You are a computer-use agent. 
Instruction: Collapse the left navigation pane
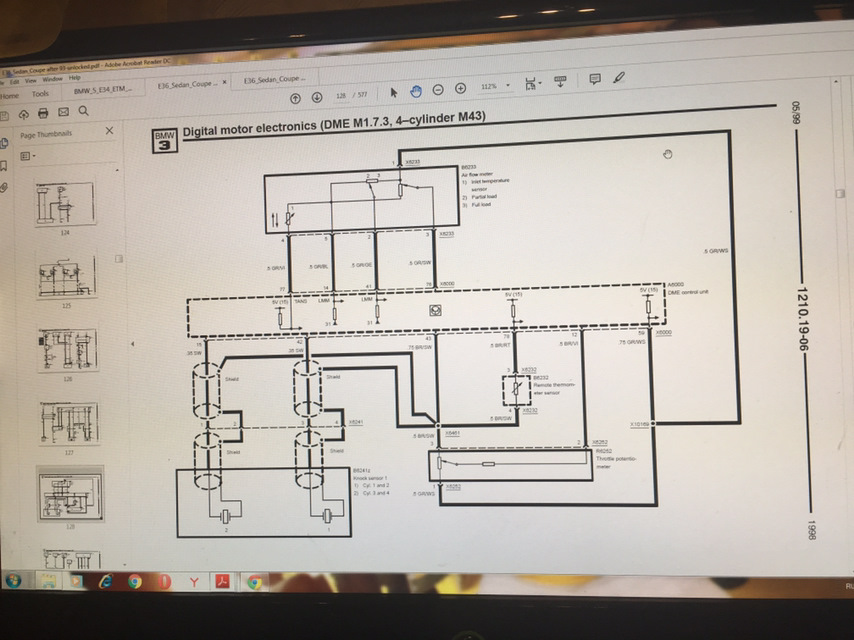tap(132, 344)
